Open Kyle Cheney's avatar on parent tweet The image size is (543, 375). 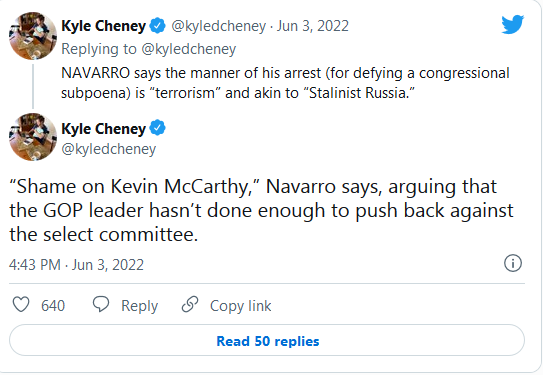coord(33,36)
